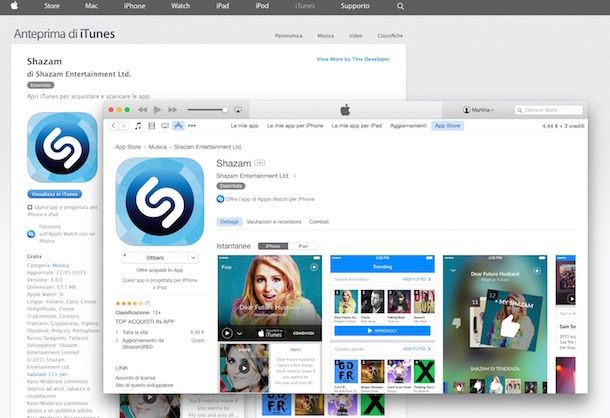Click the Cerca in Store search field
Image resolution: width=610 pixels, height=418 pixels.
(x=549, y=110)
